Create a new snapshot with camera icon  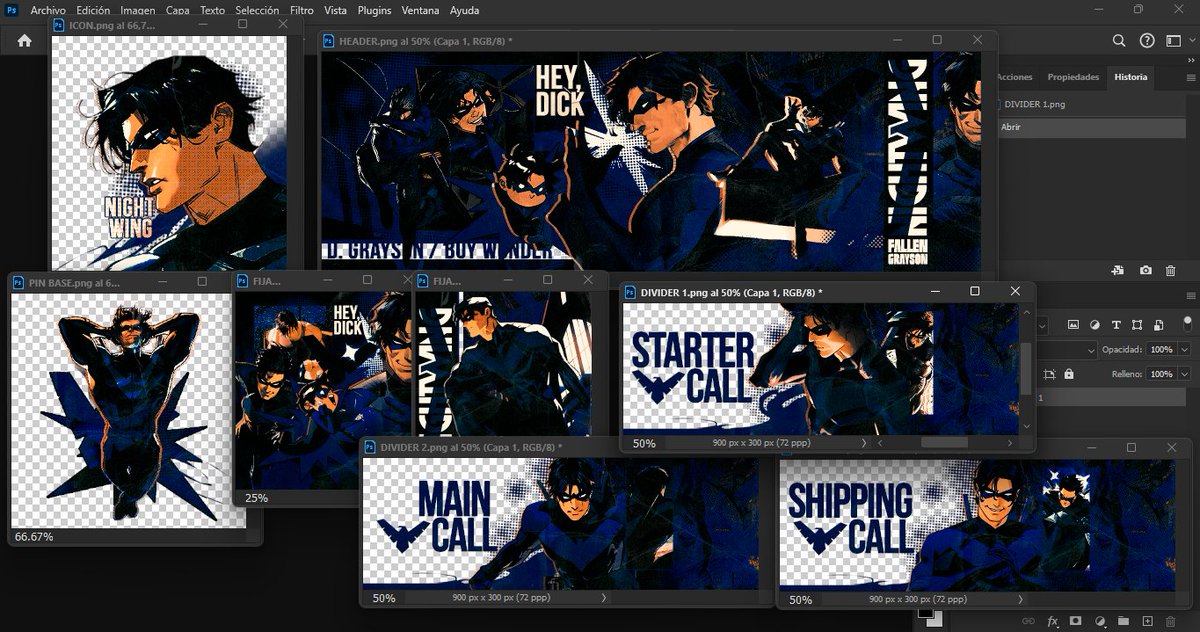click(1145, 270)
